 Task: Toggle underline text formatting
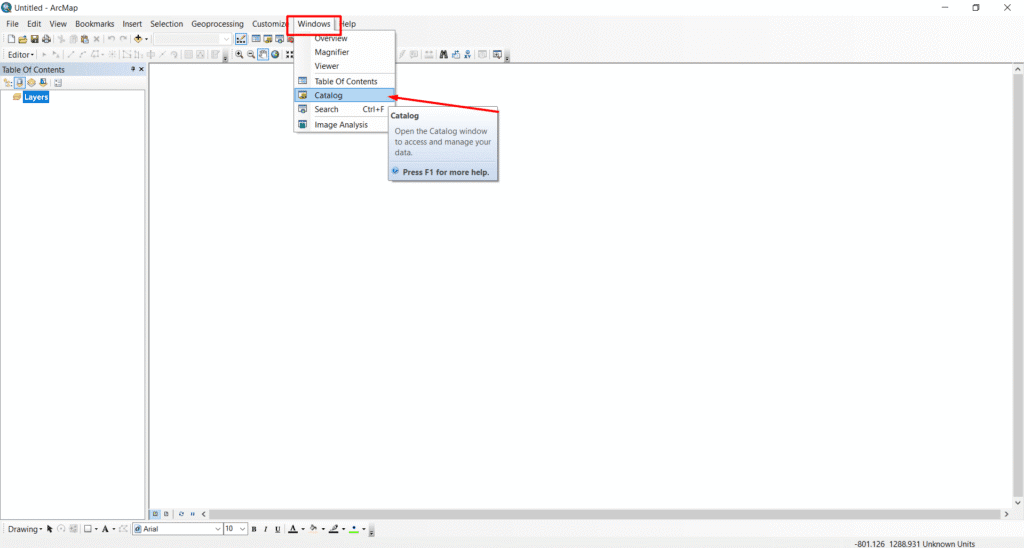278,529
